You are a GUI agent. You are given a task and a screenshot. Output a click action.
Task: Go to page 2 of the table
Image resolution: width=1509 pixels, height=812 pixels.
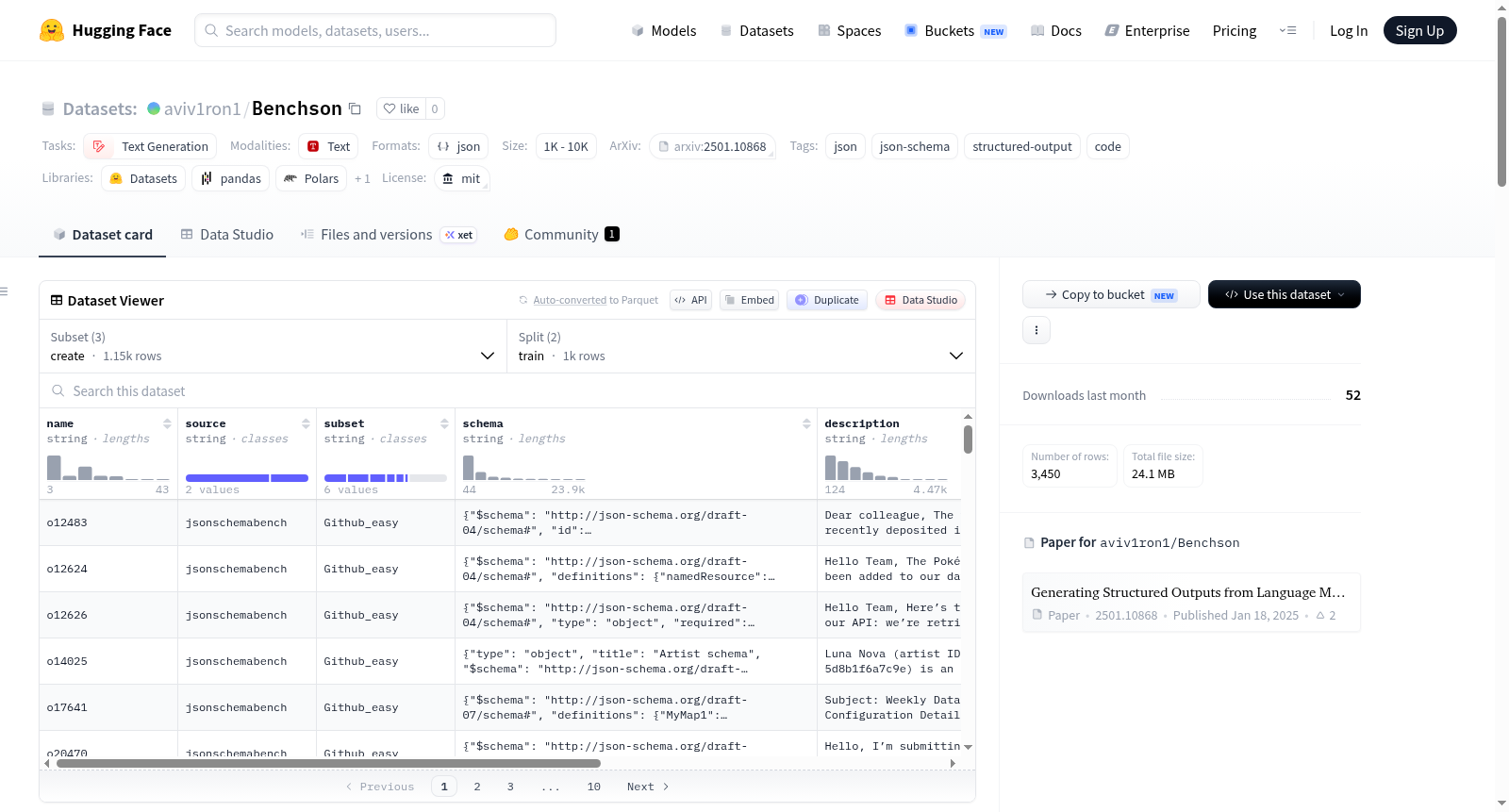pyautogui.click(x=477, y=787)
